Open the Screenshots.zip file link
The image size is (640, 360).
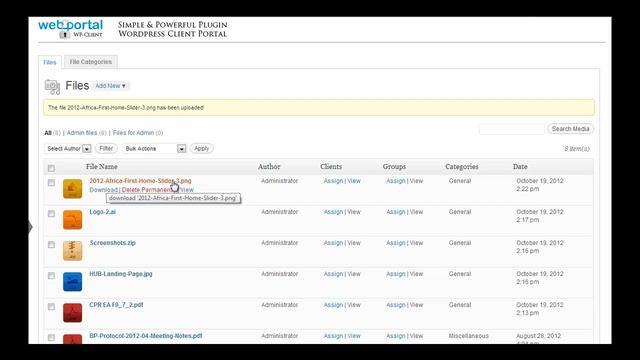pos(113,243)
